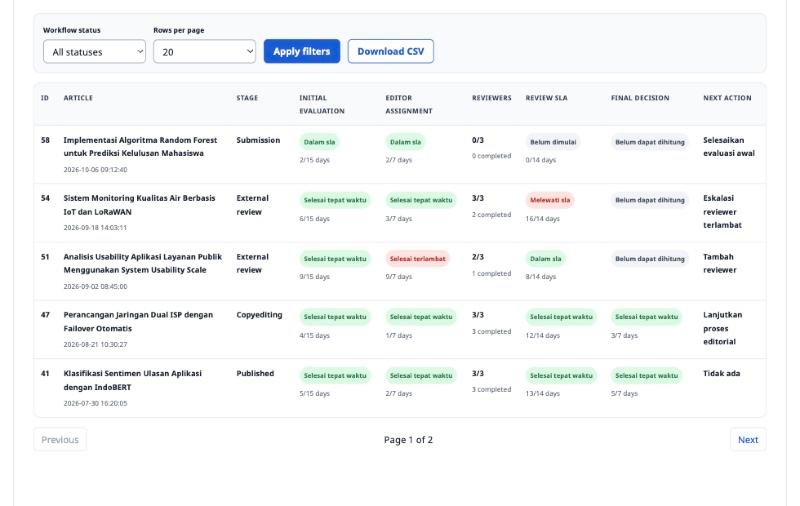Click the Previous page button
The height and width of the screenshot is (506, 800).
[x=60, y=440]
